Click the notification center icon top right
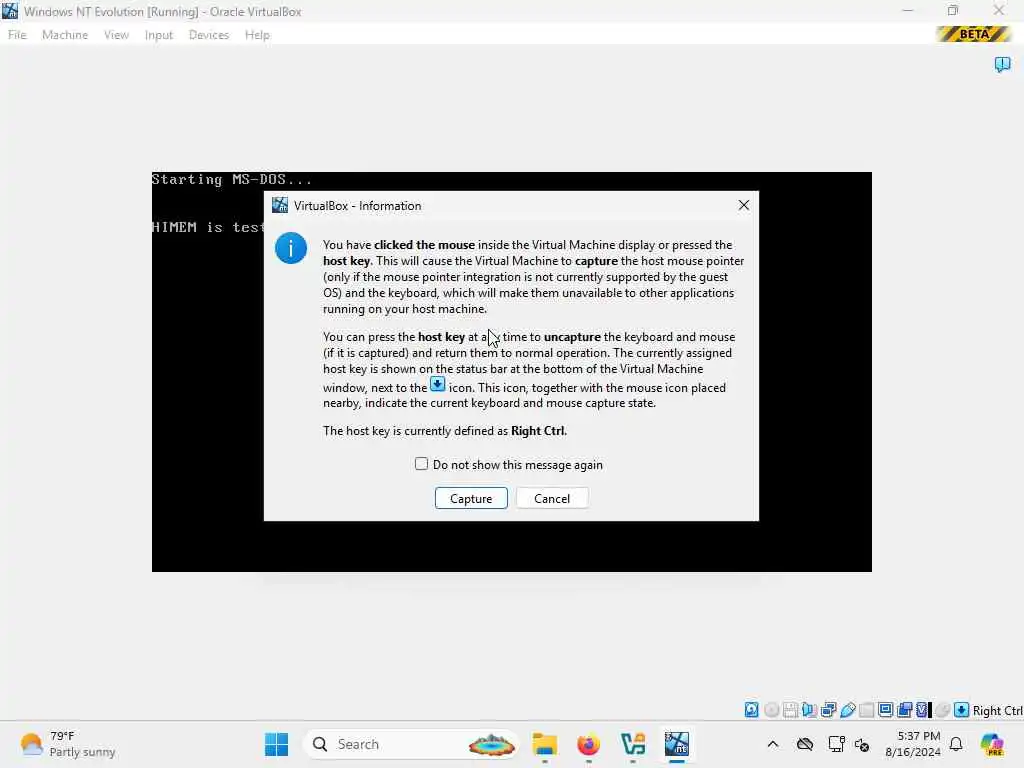The height and width of the screenshot is (768, 1024). (1002, 64)
